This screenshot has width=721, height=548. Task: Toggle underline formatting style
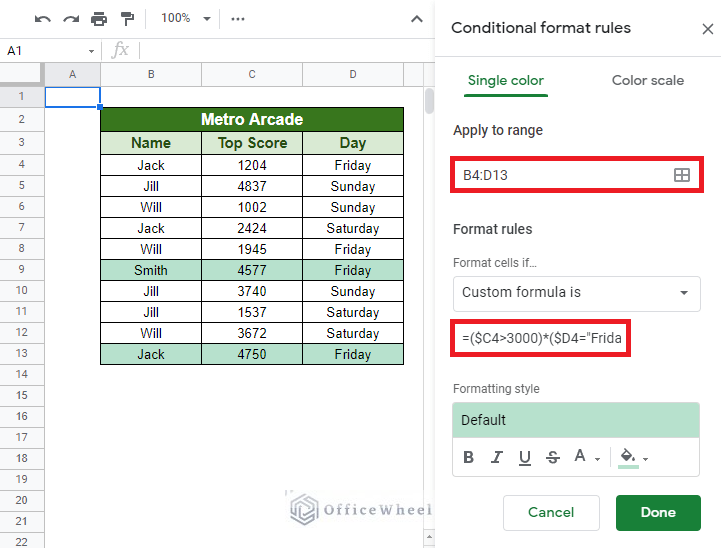pyautogui.click(x=525, y=457)
